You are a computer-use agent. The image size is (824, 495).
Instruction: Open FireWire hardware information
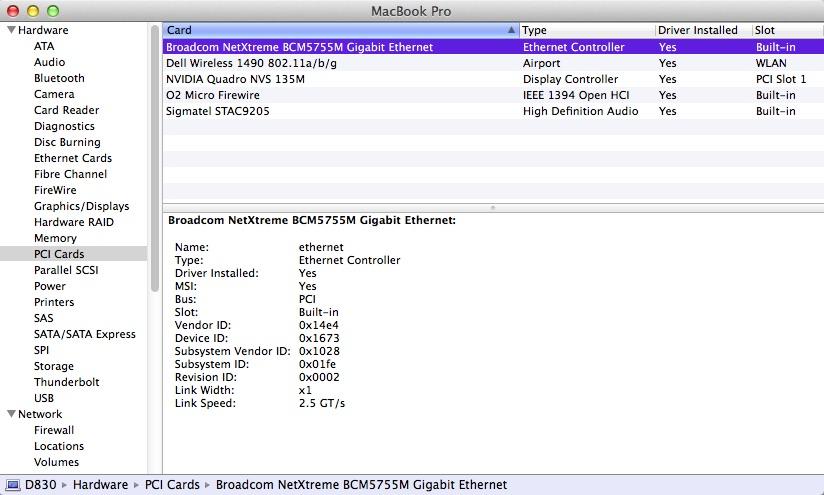coord(55,190)
